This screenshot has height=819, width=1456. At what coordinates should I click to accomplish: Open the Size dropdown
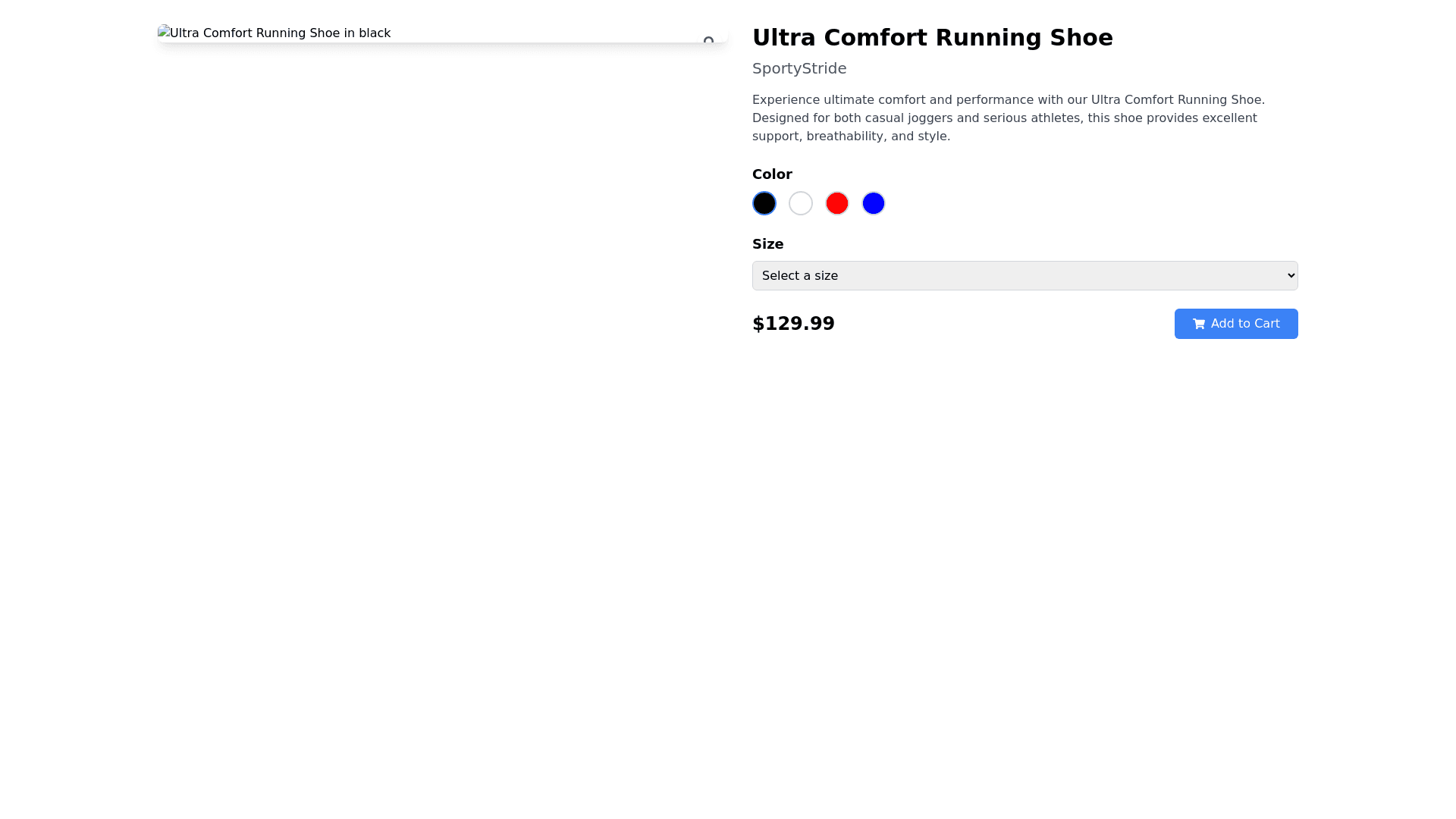point(1024,276)
